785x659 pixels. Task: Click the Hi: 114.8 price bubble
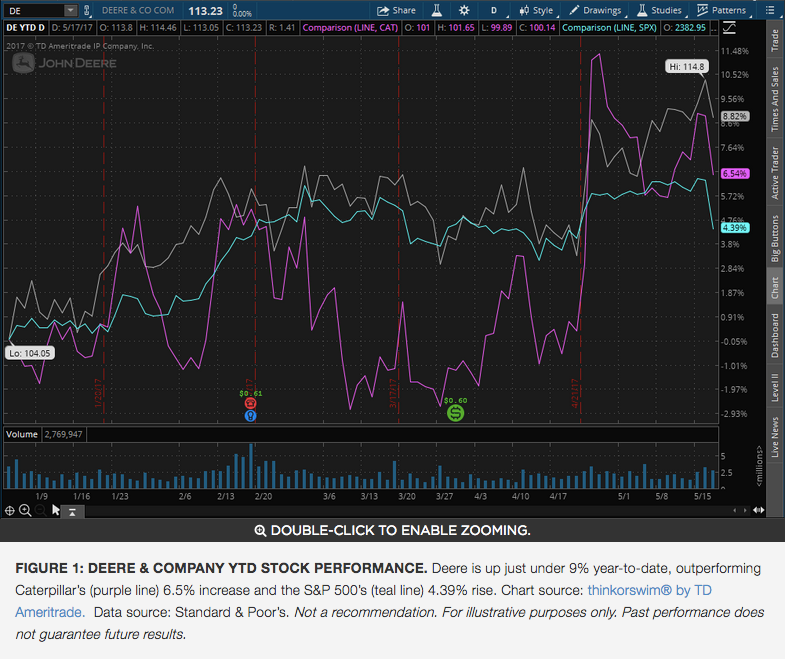pos(686,67)
